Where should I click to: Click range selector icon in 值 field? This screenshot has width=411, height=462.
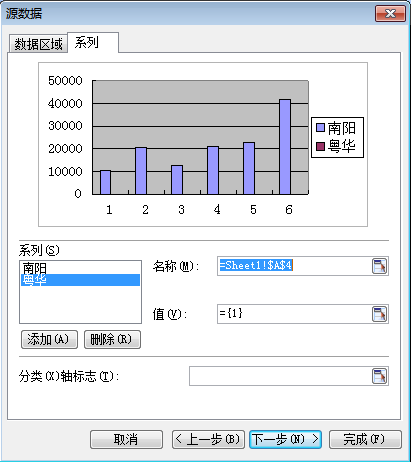point(379,314)
